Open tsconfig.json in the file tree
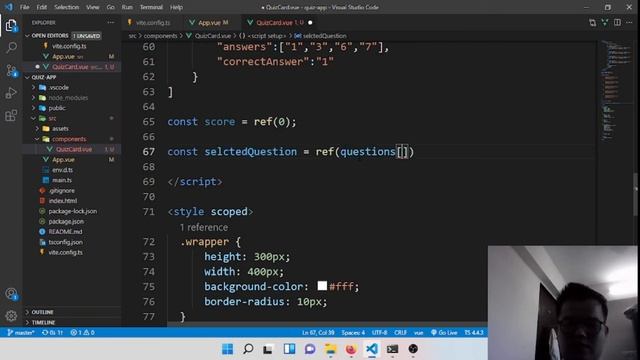The width and height of the screenshot is (640, 360). click(65, 242)
